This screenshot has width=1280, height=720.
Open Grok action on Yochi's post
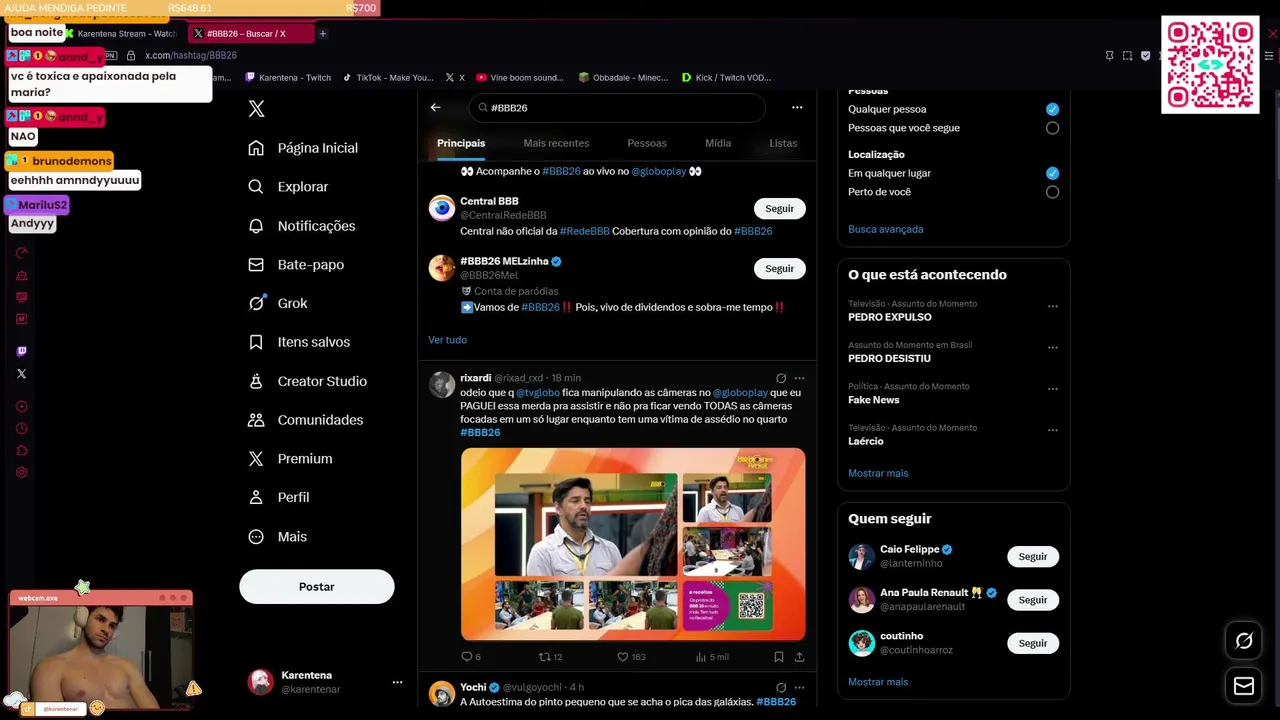pos(781,687)
